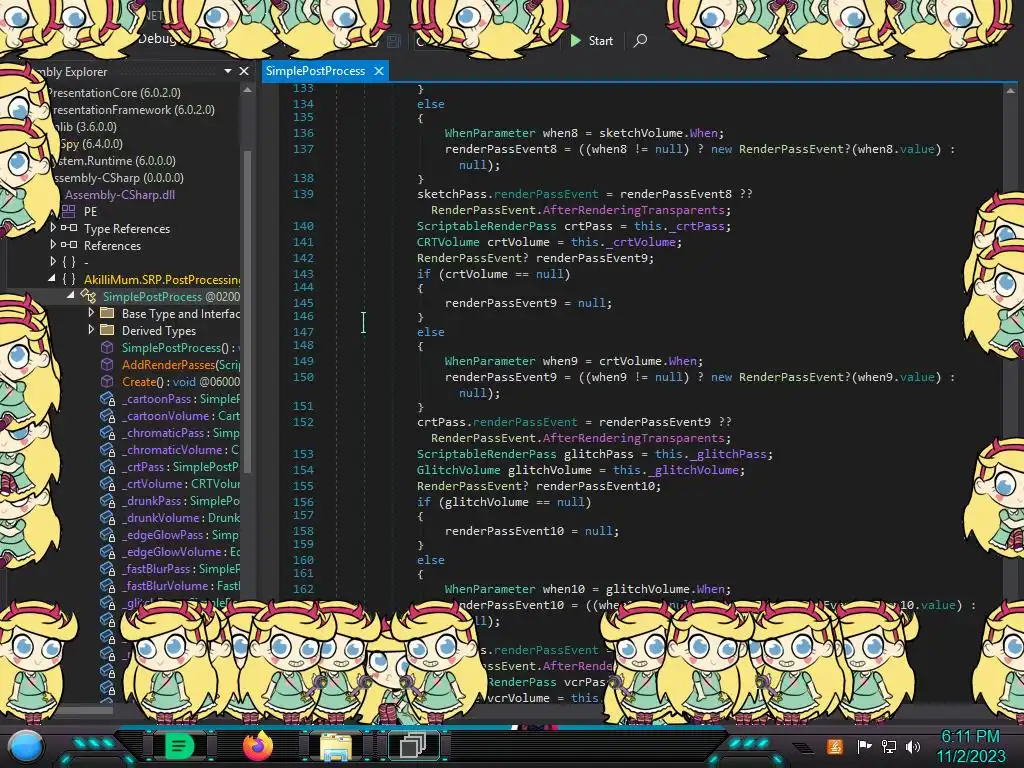Click the _crtPass private field icon
This screenshot has height=768, width=1024.
click(x=108, y=467)
